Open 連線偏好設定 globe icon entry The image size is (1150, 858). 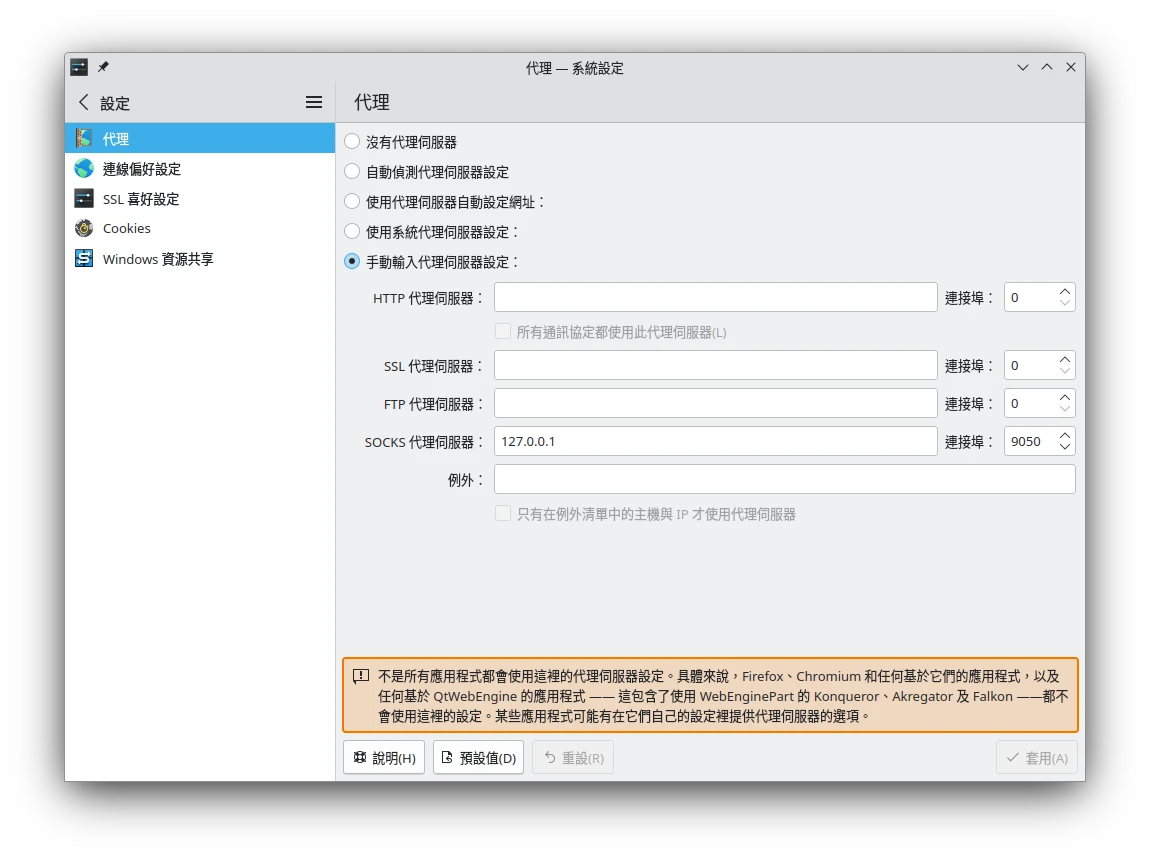click(x=84, y=169)
